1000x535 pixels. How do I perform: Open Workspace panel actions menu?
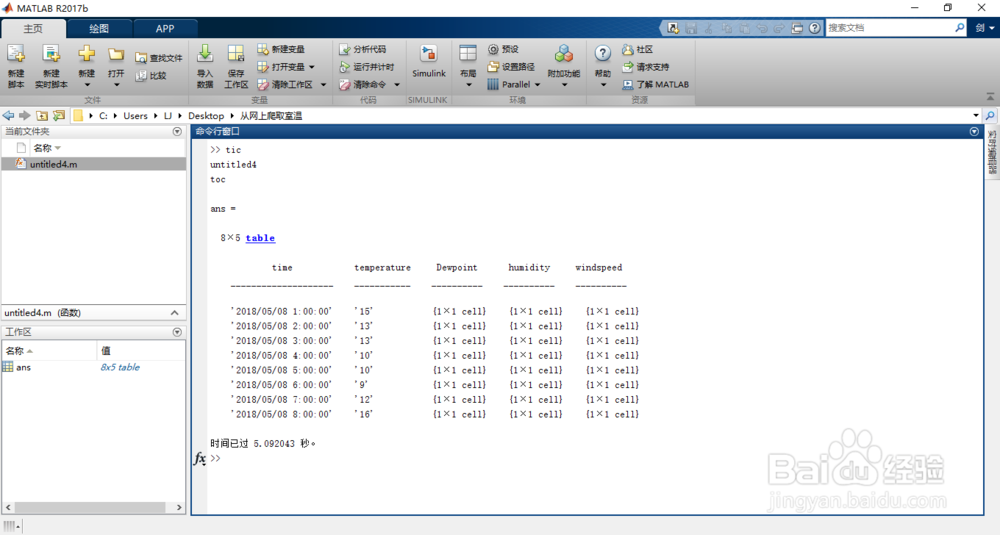pos(177,332)
